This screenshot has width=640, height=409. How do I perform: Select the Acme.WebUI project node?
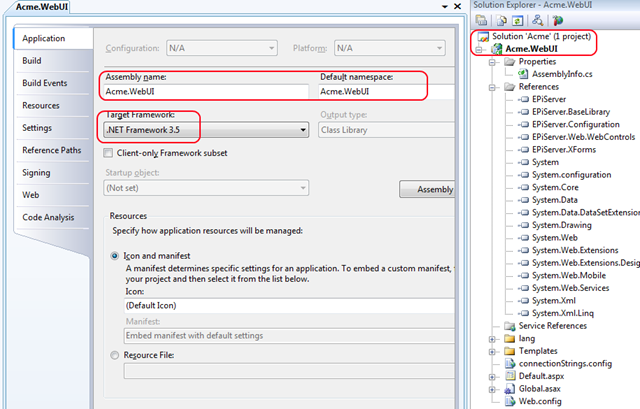point(533,48)
